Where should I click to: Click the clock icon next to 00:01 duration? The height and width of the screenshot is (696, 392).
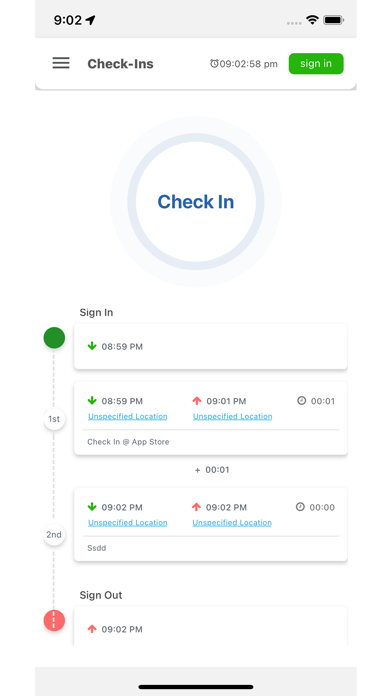coord(301,401)
